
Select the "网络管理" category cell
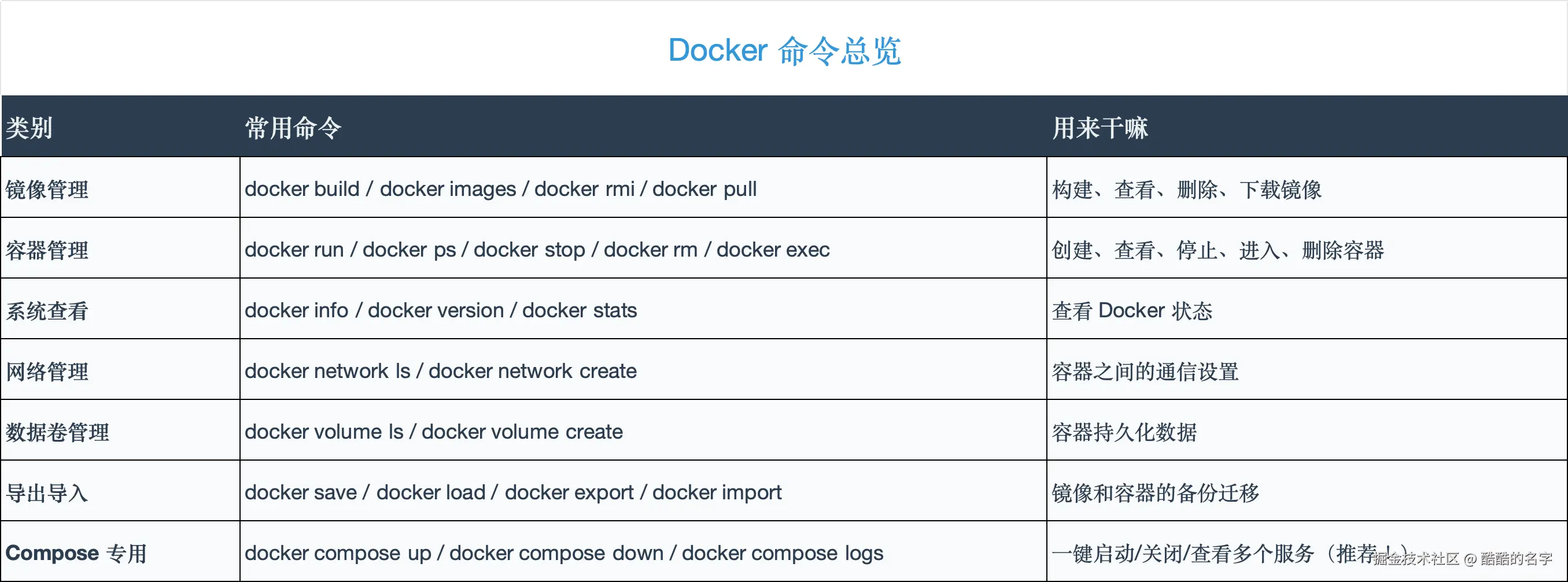tap(47, 371)
